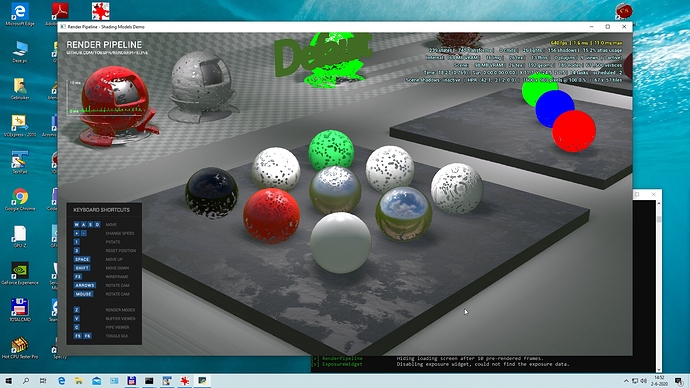This screenshot has height=388, width=690.
Task: Click the ExposureWidget console log line
Action: coord(440,364)
